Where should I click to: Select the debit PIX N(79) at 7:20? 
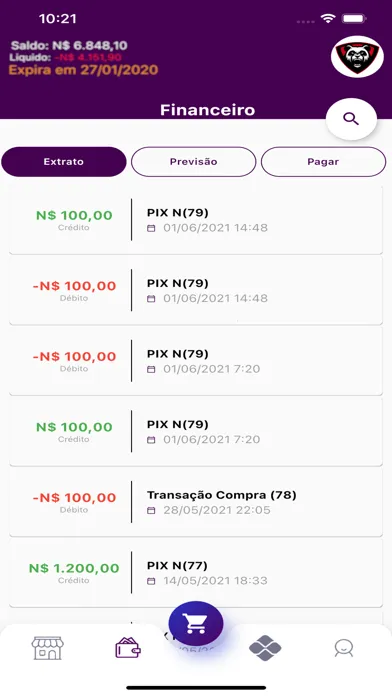196,361
